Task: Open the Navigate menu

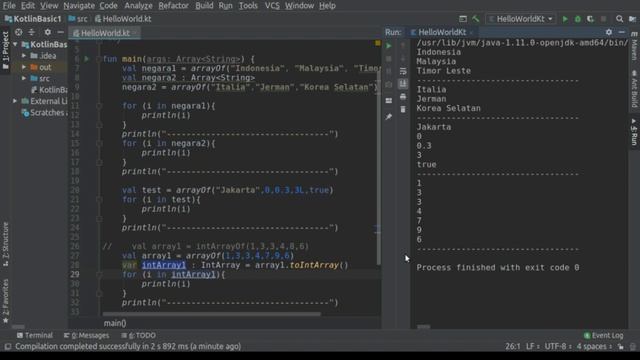Action: pos(79,6)
